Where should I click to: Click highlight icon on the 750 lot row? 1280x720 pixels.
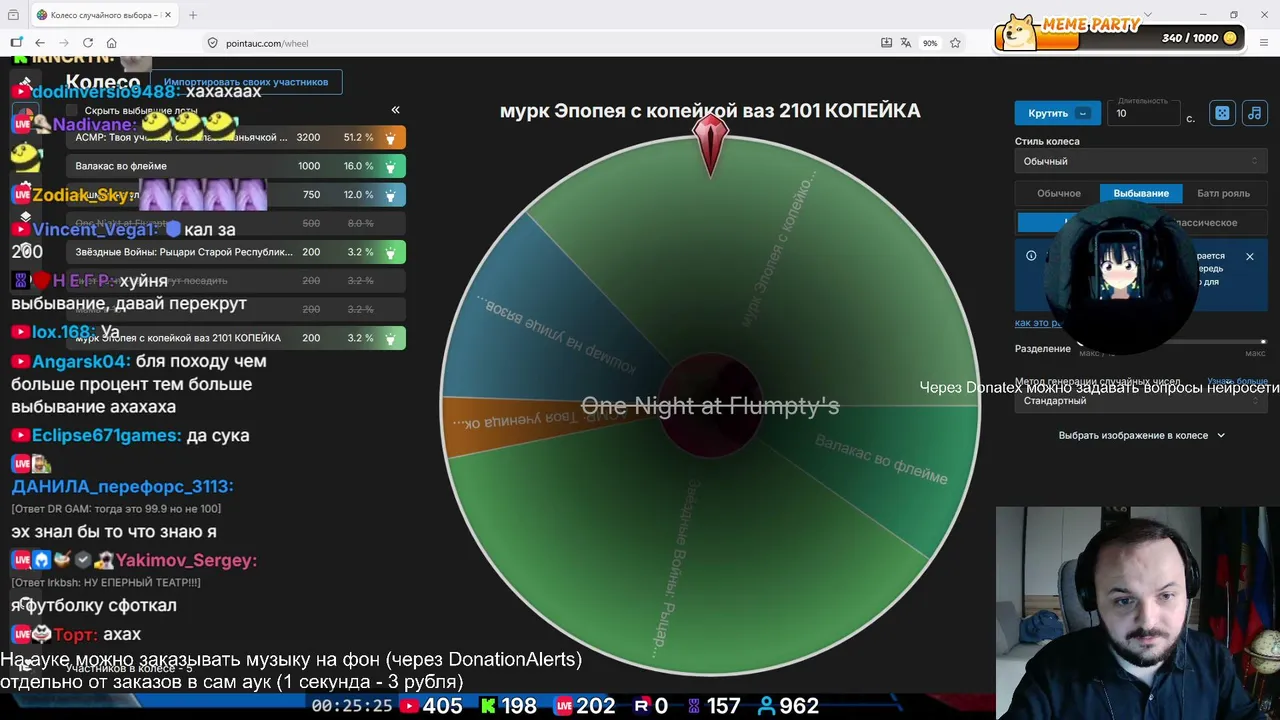[x=390, y=195]
